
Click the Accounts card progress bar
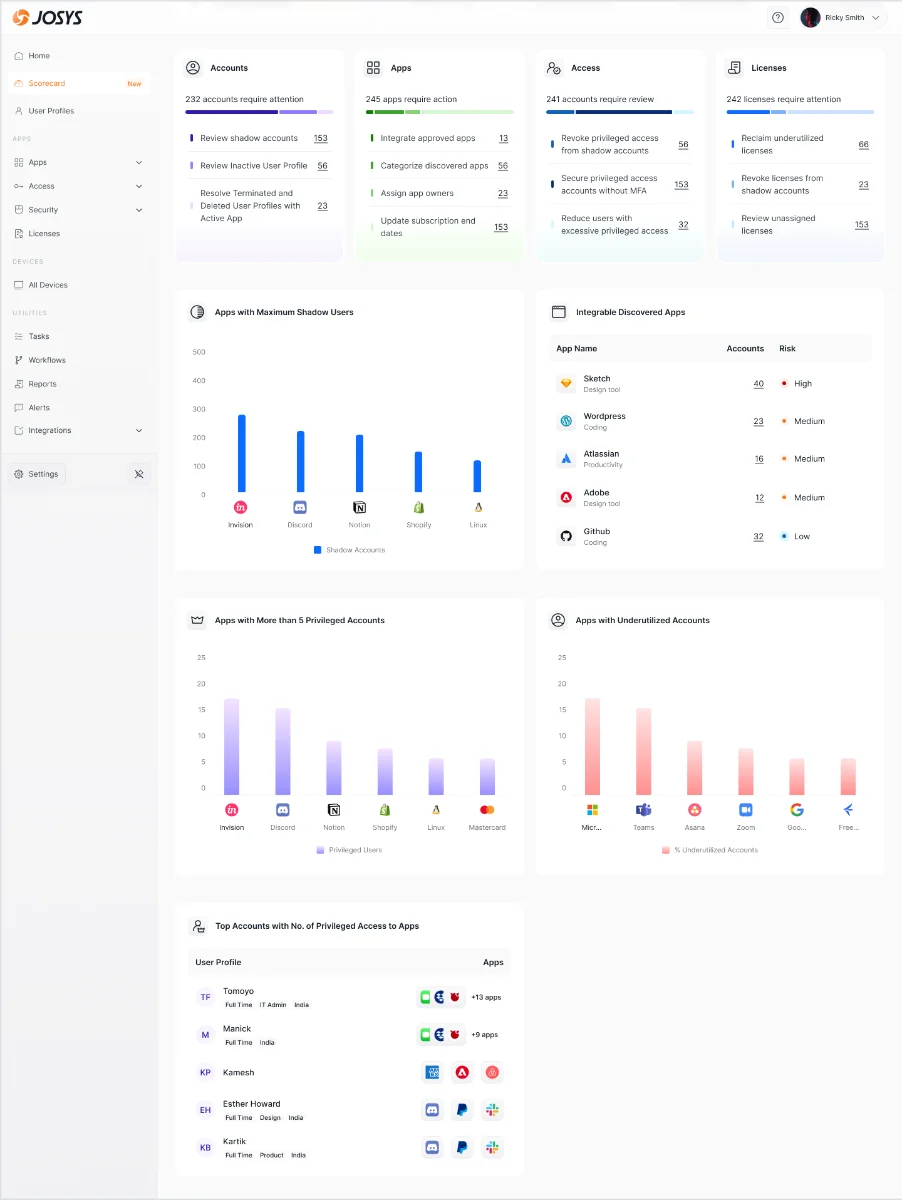[259, 112]
